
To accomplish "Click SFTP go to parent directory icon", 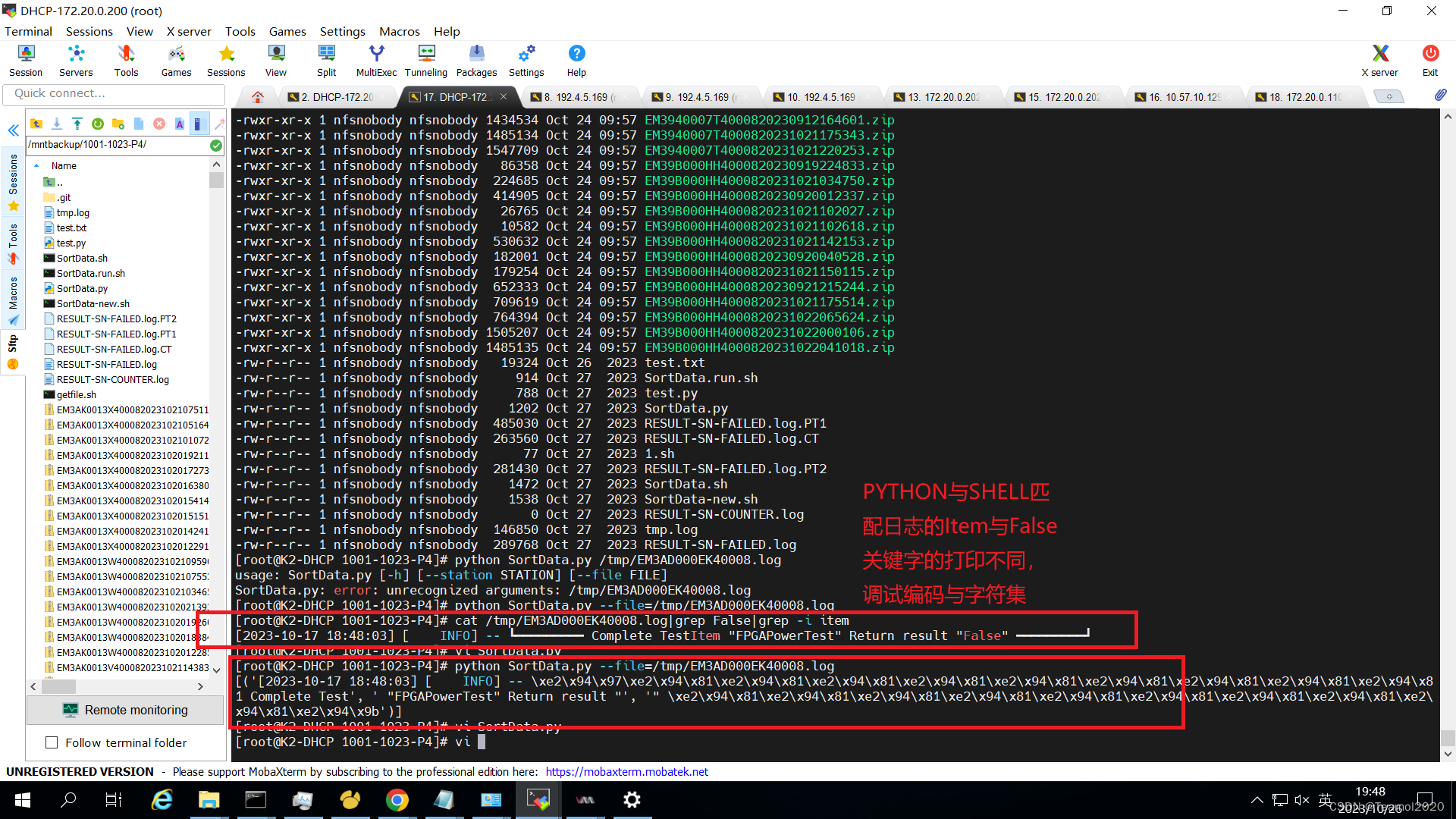I will click(x=36, y=124).
